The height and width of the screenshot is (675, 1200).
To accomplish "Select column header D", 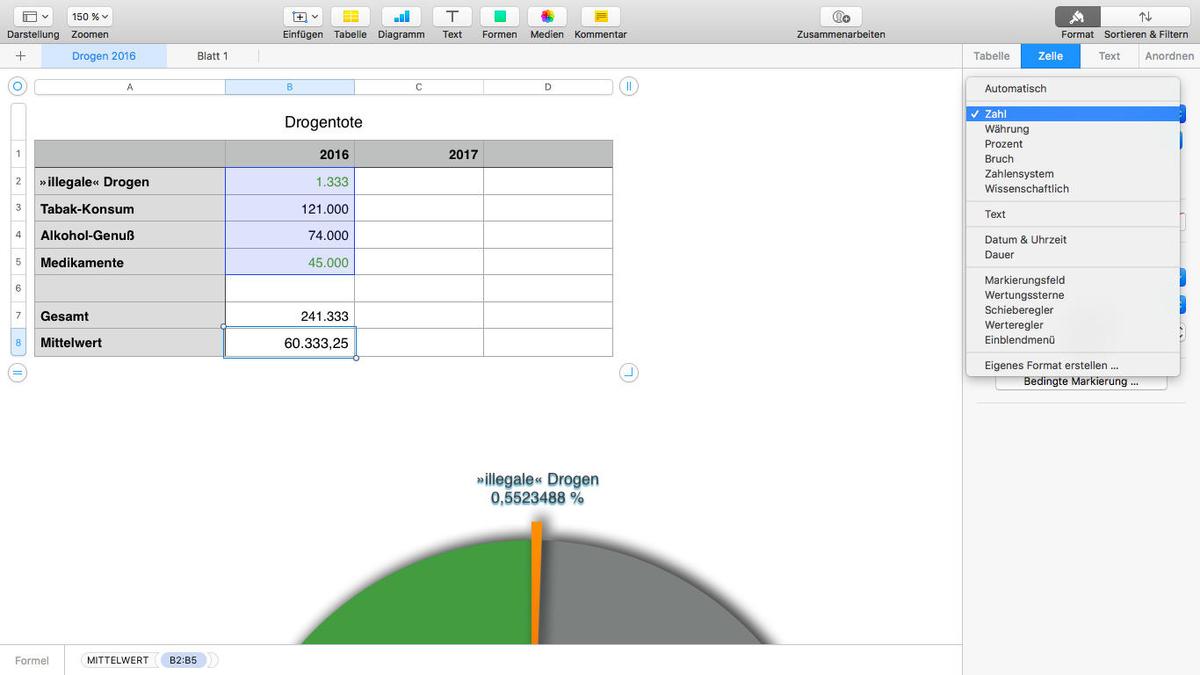I will pyautogui.click(x=548, y=87).
